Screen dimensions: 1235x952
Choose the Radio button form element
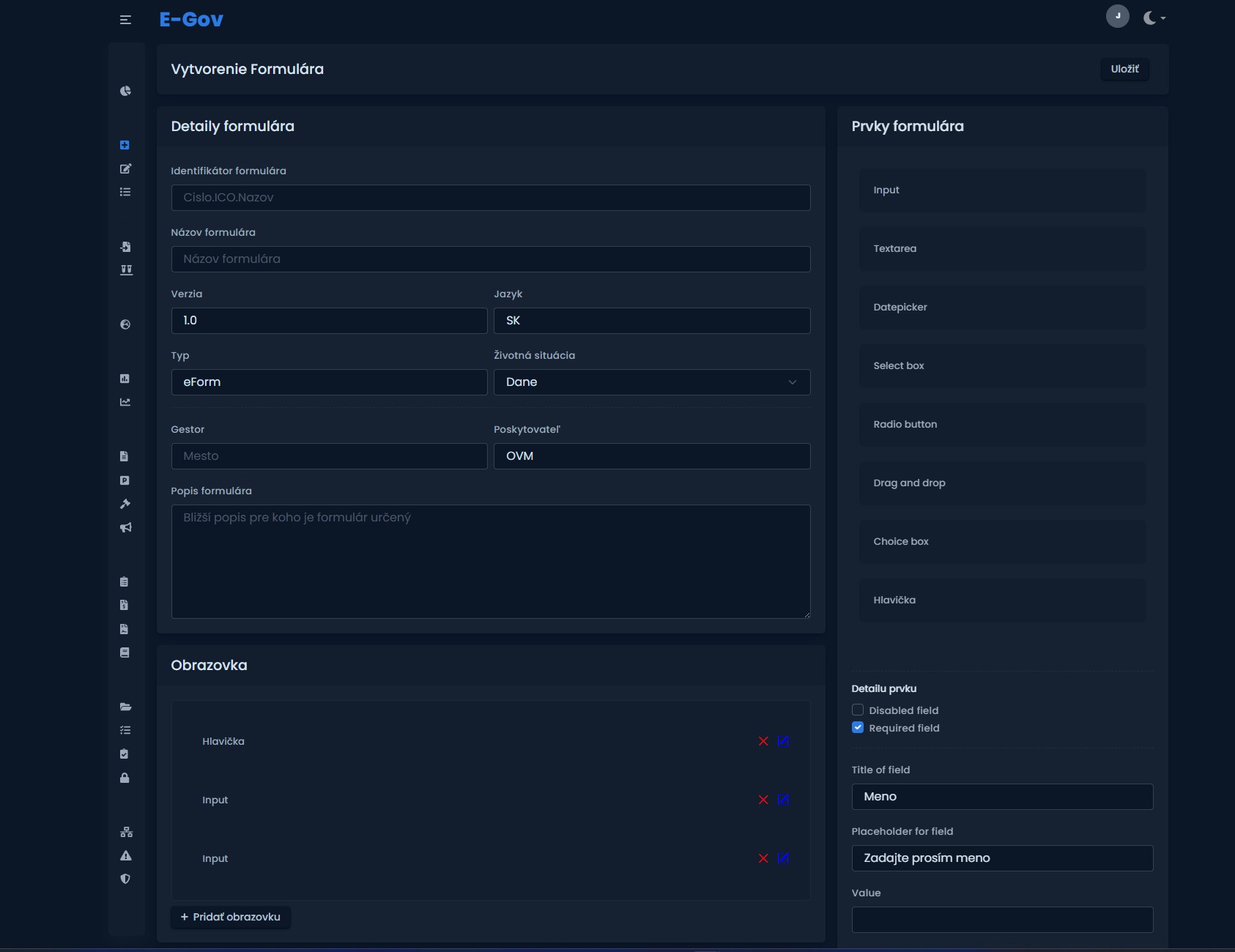tap(1002, 425)
